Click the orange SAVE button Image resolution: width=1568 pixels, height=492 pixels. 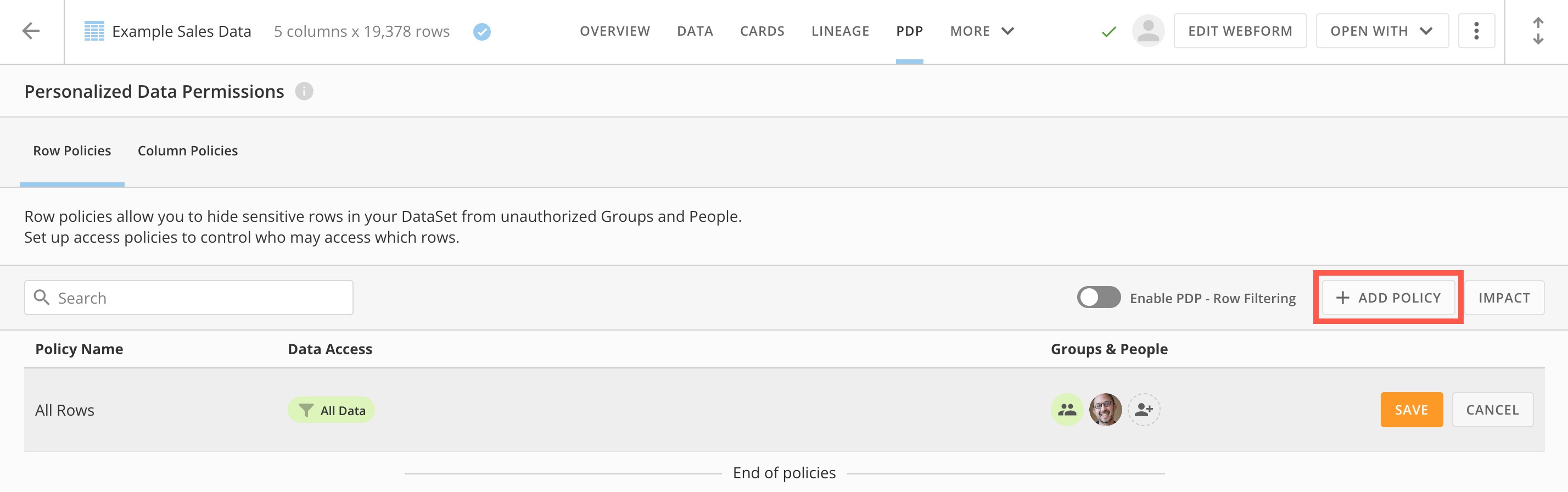point(1411,410)
